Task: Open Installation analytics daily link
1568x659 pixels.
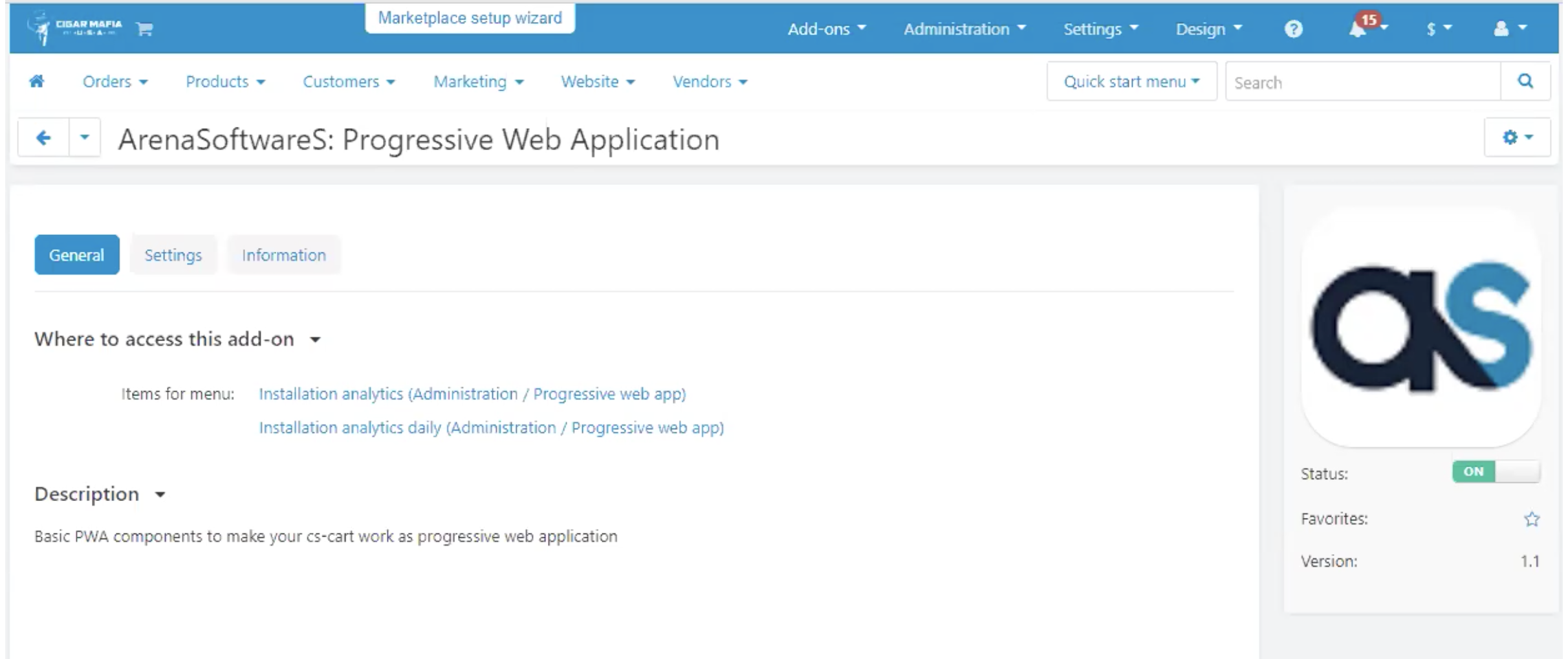Action: click(492, 427)
